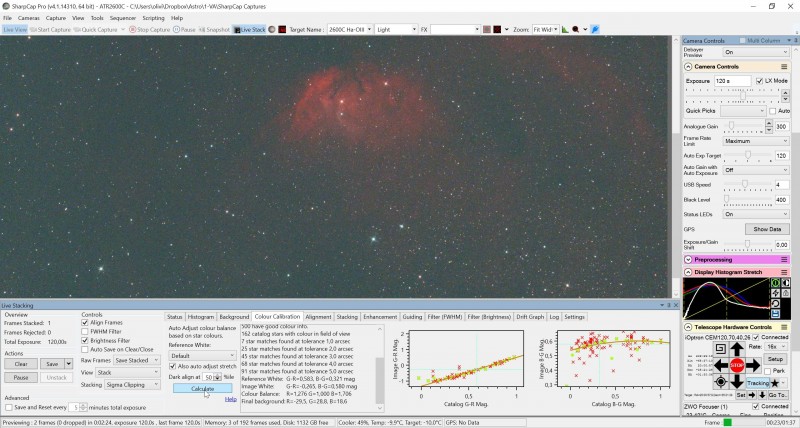Screen dimensions: 800x428
Task: Click the green power icon on histogram stretch
Action: point(775,283)
